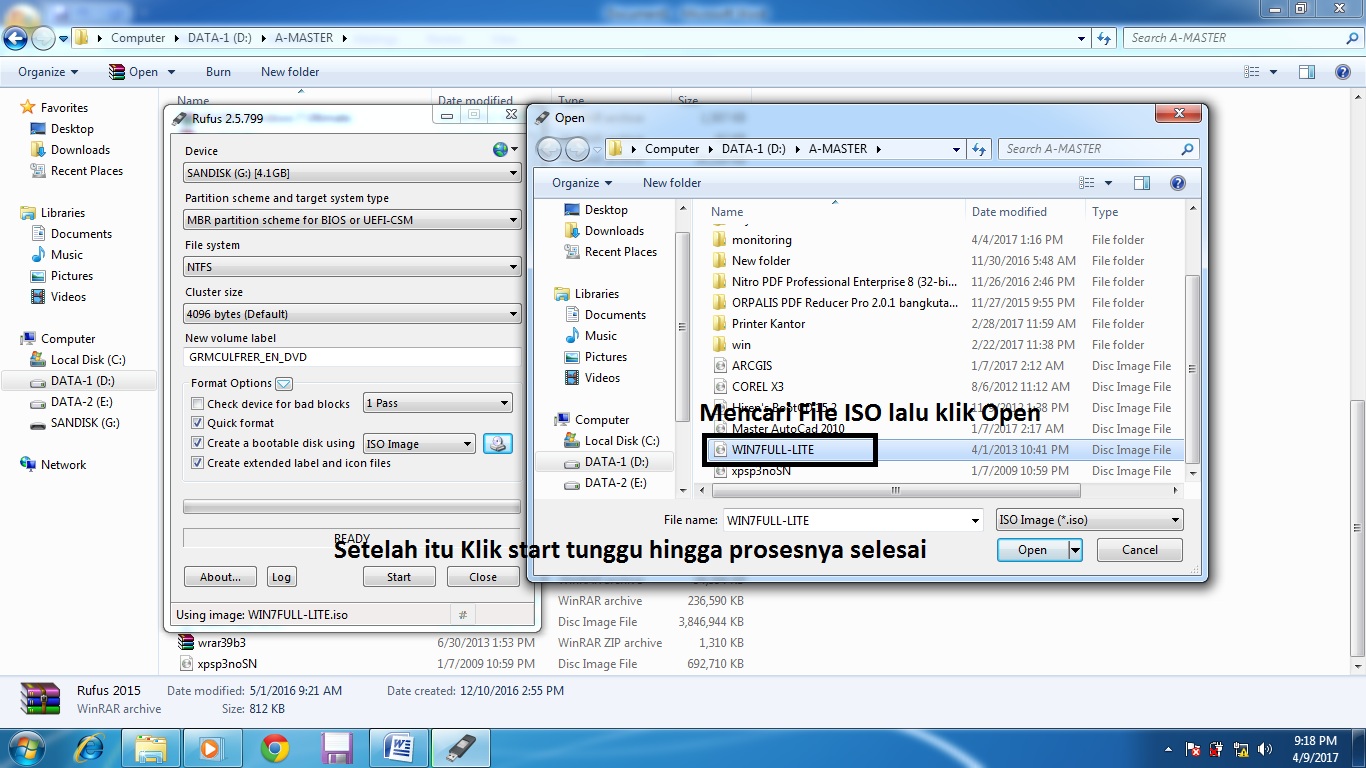Open the Cluster size dropdown

pos(352,314)
